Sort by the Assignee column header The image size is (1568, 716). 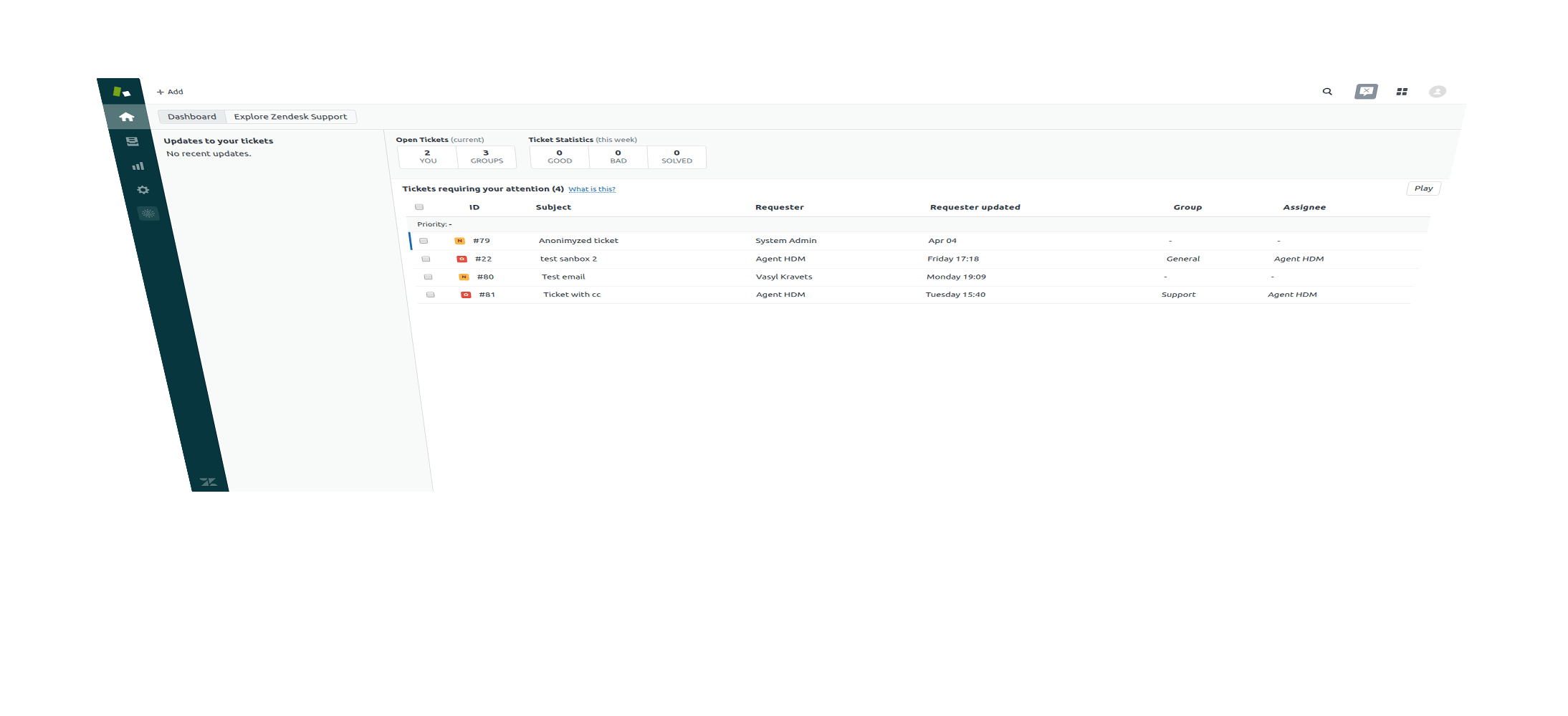[1304, 207]
